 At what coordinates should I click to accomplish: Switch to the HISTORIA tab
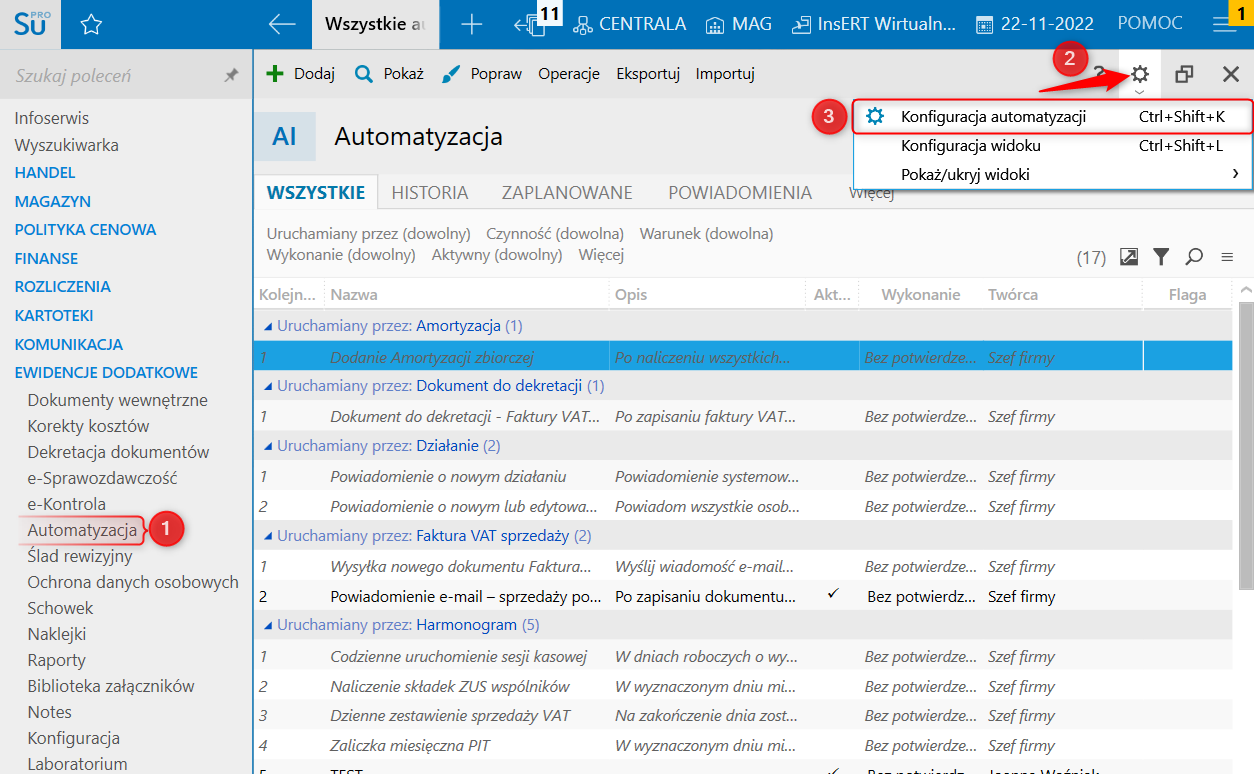(430, 193)
